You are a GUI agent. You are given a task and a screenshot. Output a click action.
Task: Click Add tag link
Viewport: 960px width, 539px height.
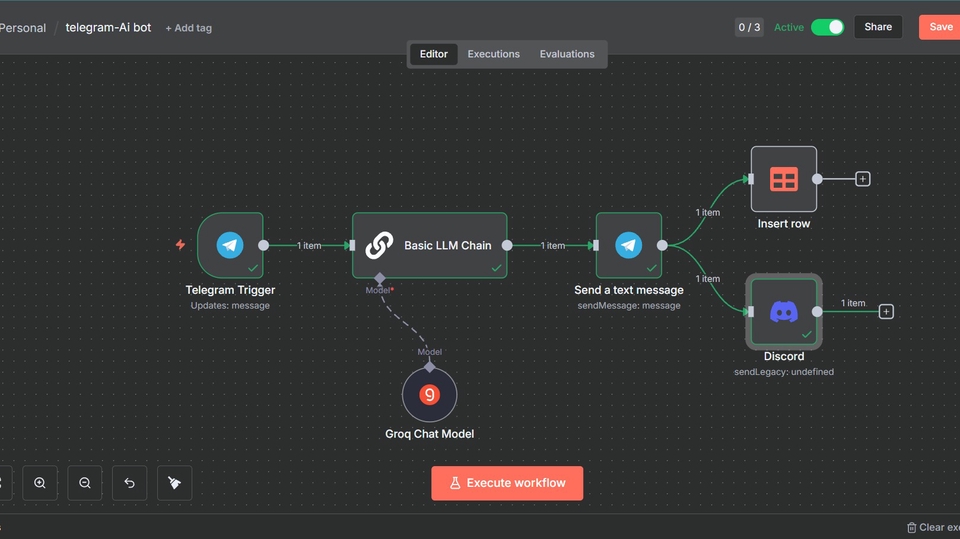click(x=189, y=28)
